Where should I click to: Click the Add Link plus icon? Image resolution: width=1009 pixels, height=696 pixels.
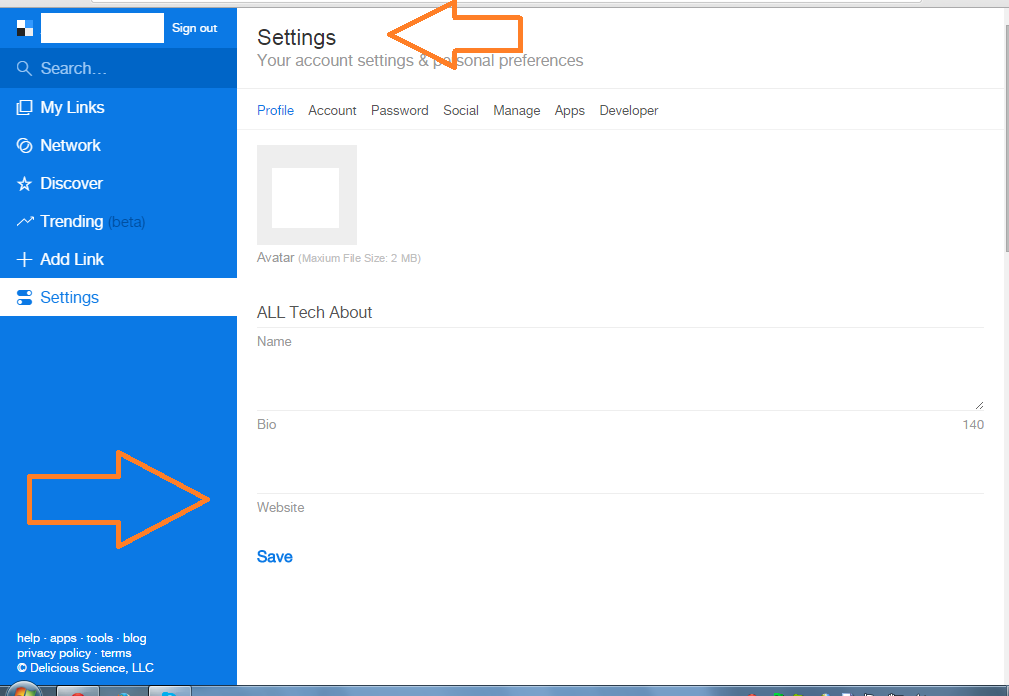click(23, 259)
